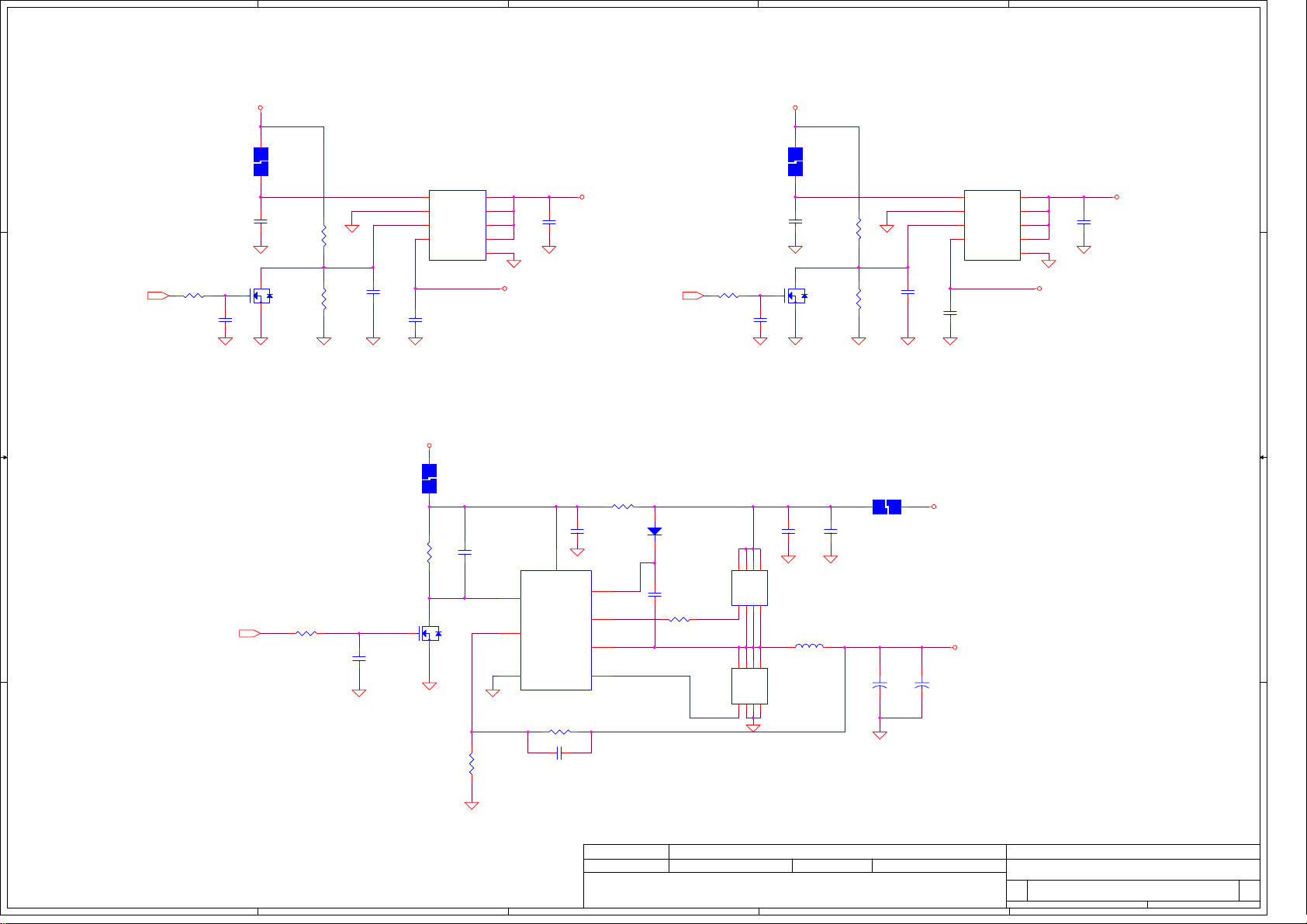Select the capacitor directly below the diode
This screenshot has height=924, width=1307.
pyautogui.click(x=655, y=594)
